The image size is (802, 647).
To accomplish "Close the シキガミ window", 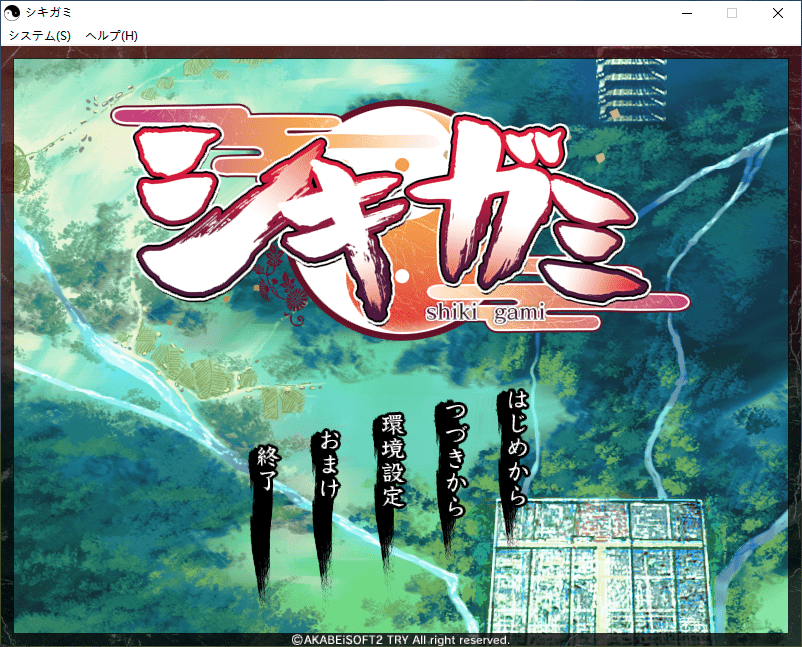I will (778, 13).
